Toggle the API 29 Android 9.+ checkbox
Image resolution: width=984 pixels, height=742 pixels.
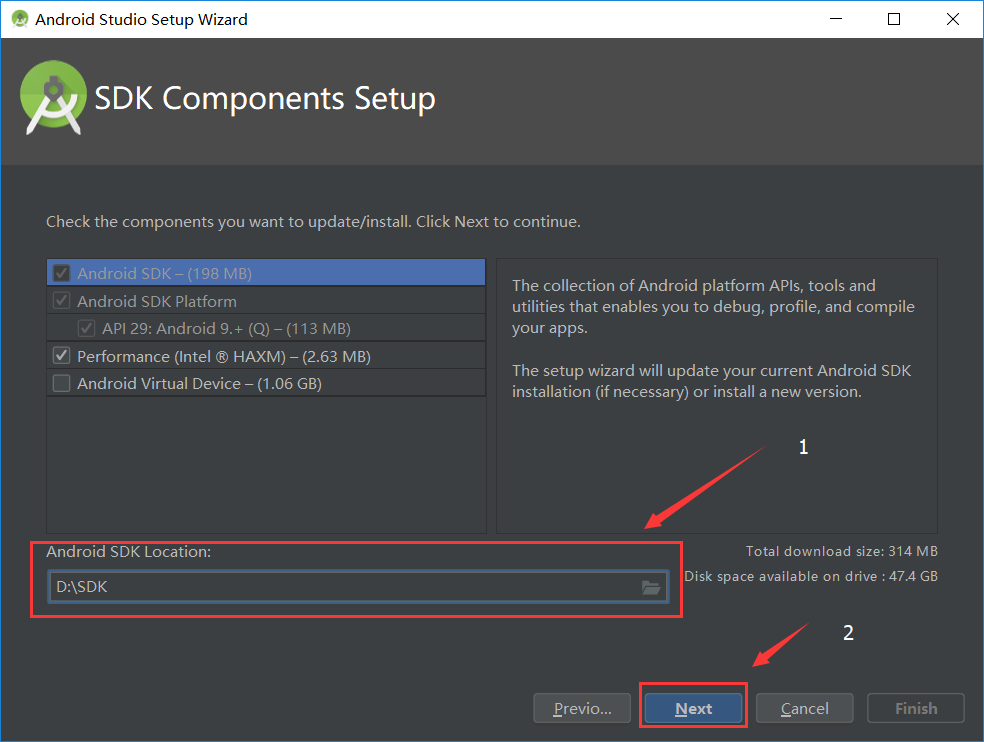tap(87, 328)
